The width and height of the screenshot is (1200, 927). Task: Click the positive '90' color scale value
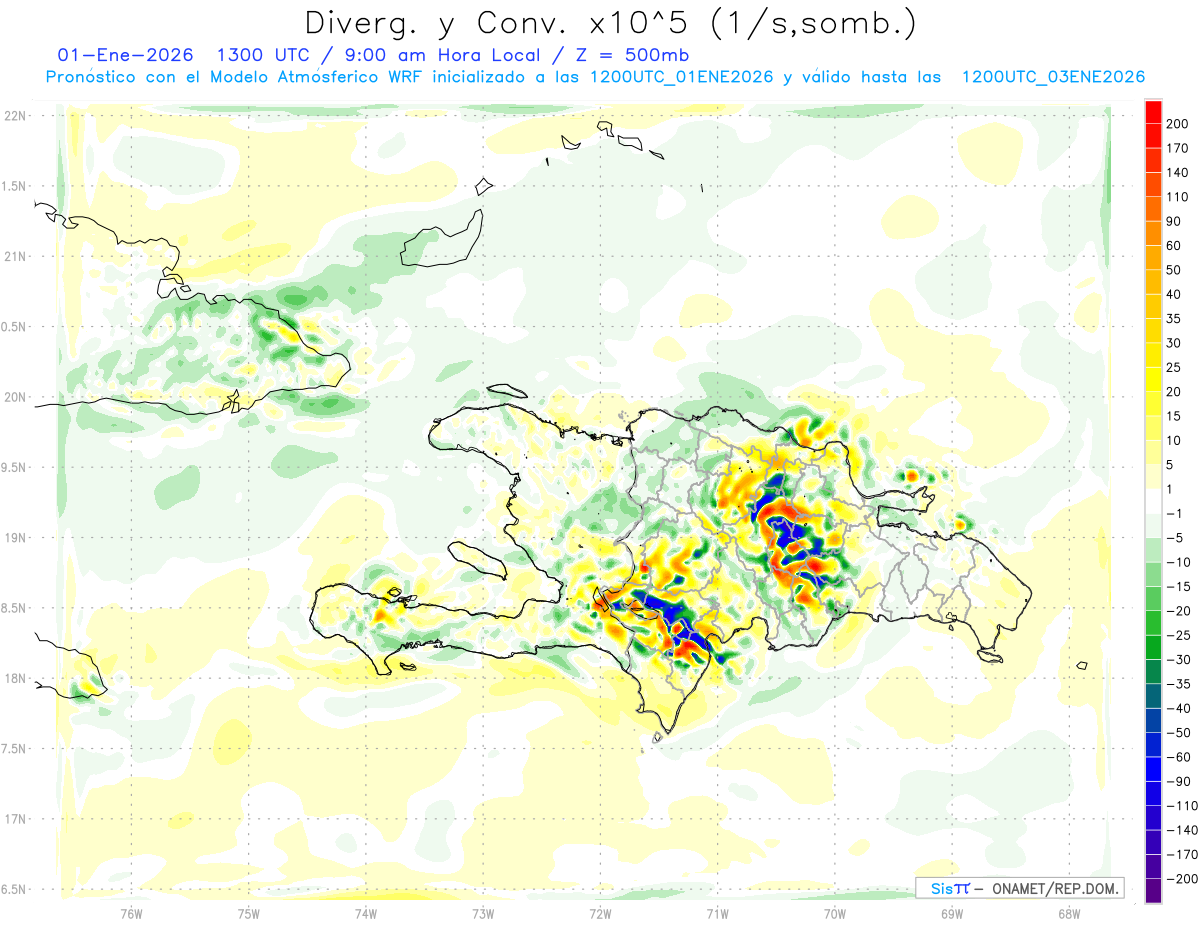tap(1174, 221)
